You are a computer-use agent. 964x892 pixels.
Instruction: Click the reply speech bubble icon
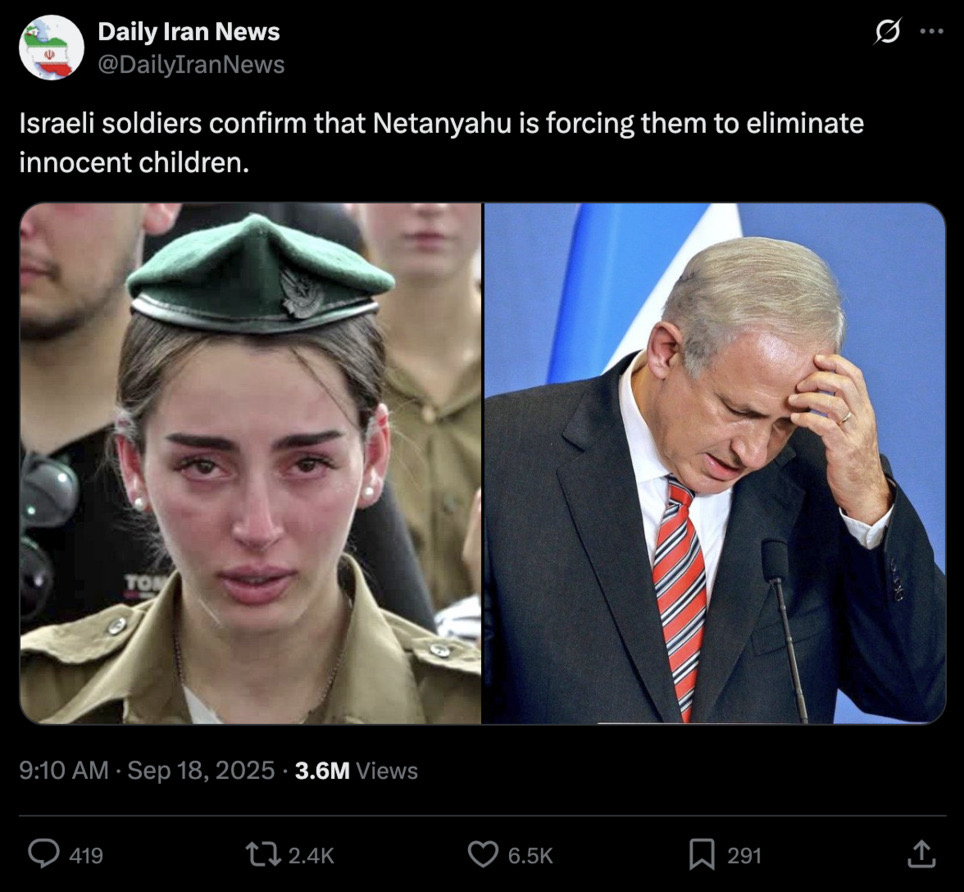44,855
